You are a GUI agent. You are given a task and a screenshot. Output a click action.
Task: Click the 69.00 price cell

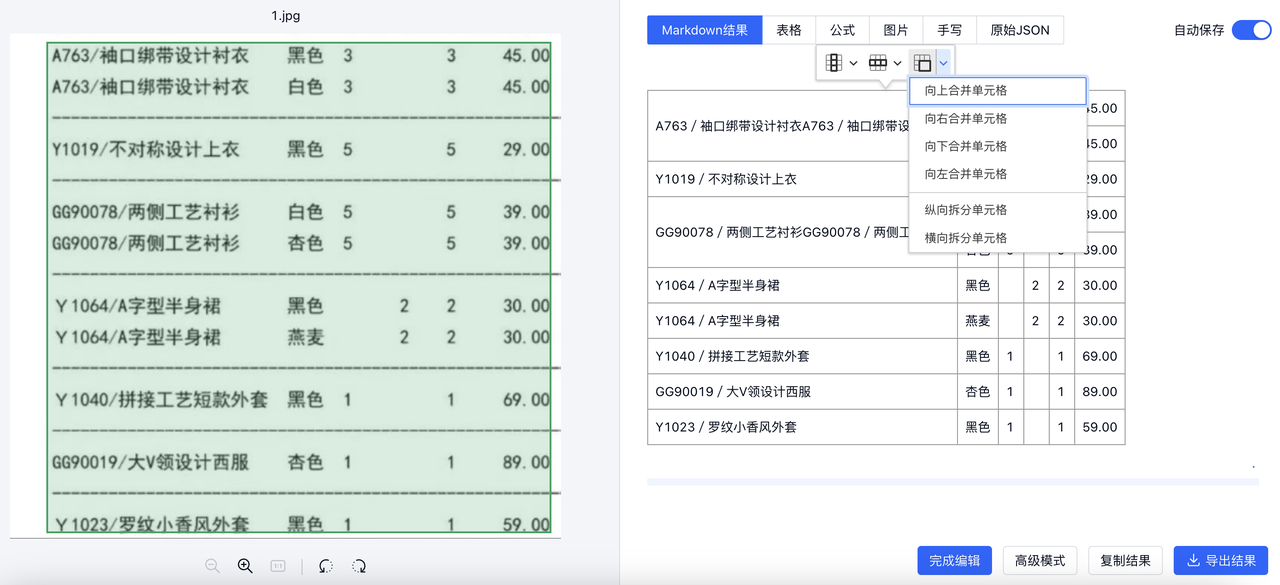click(1100, 356)
